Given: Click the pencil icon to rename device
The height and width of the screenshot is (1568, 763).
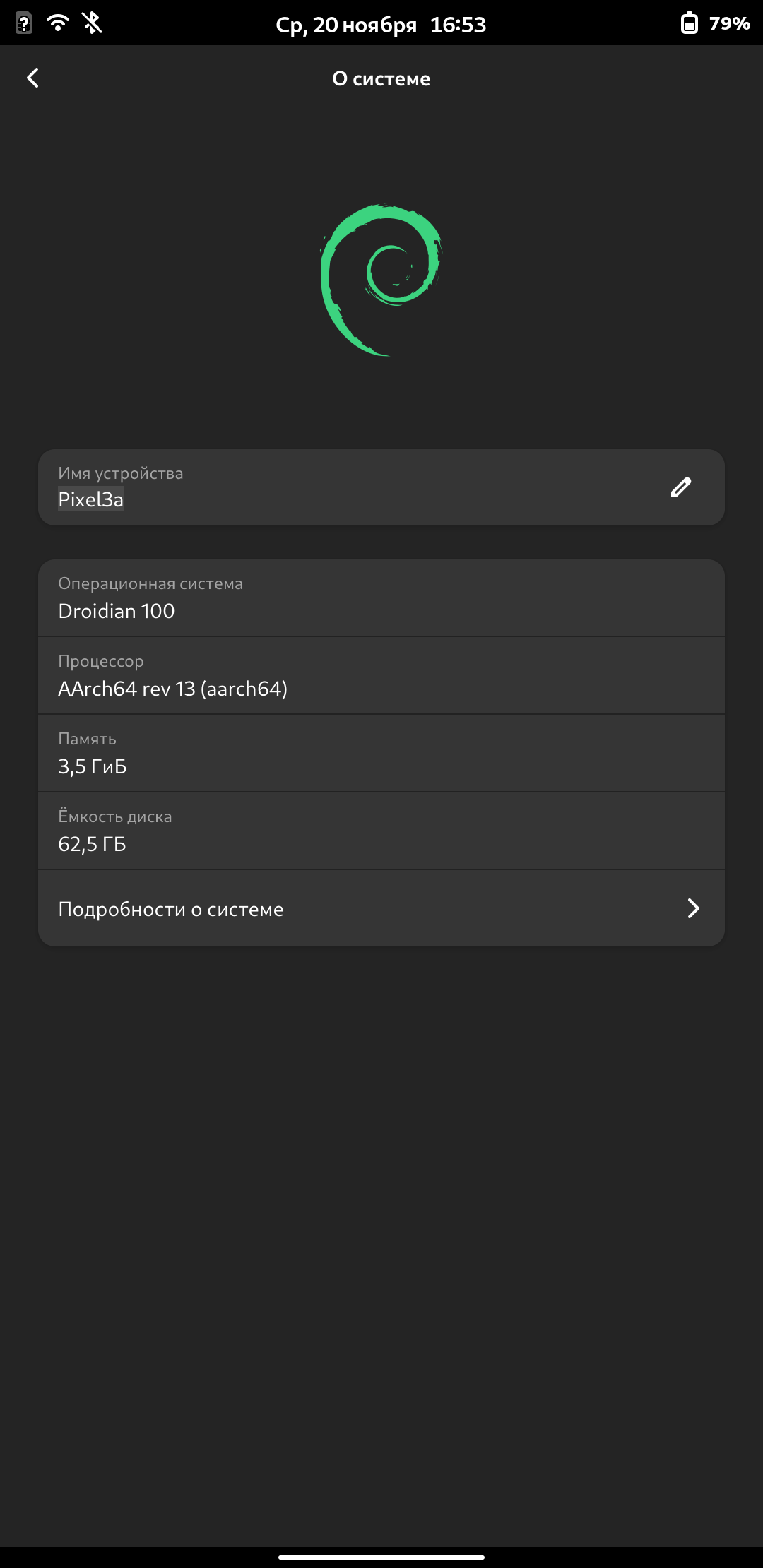Looking at the screenshot, I should click(680, 487).
